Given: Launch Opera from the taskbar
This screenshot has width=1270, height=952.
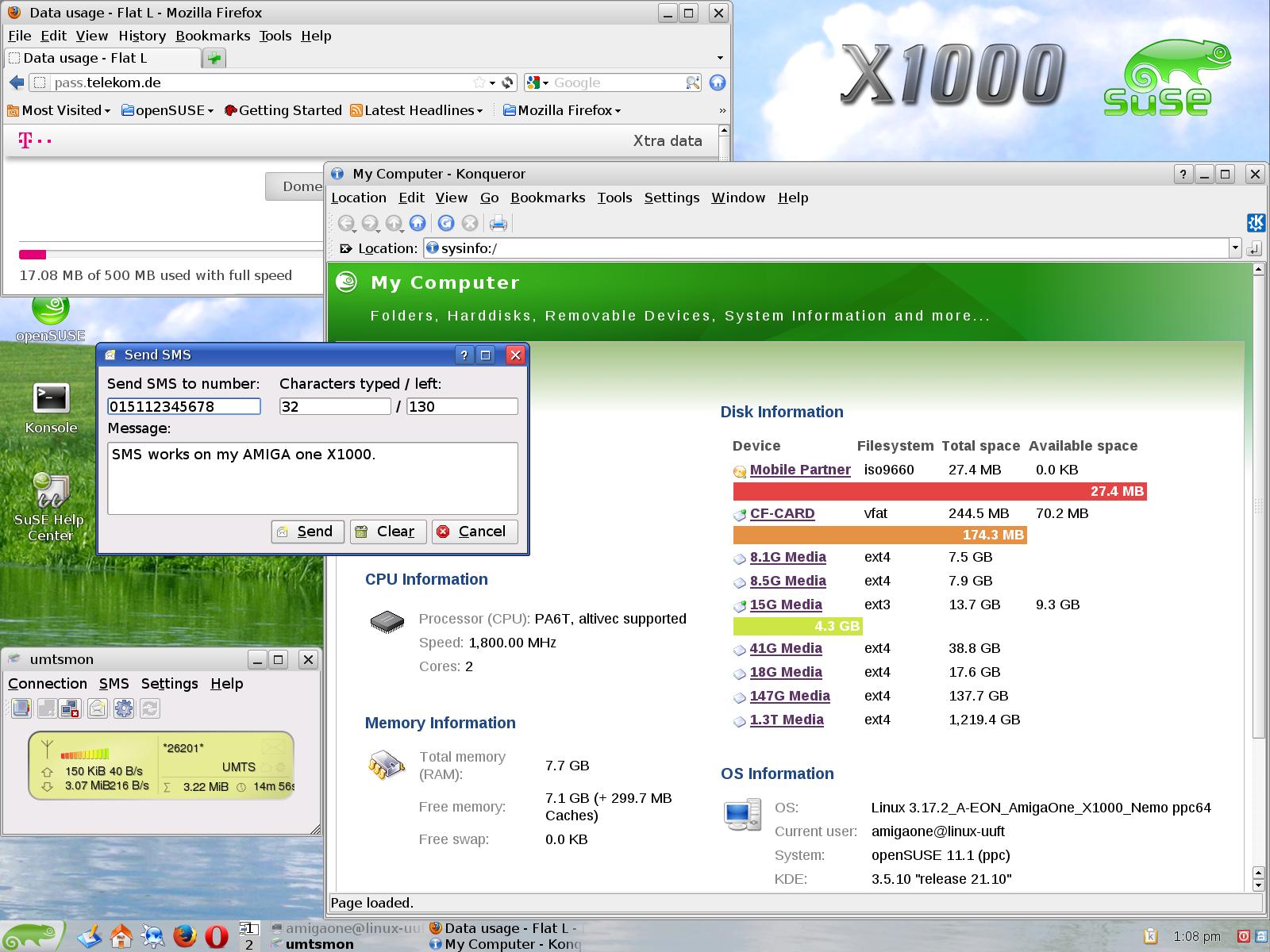Looking at the screenshot, I should [x=217, y=936].
